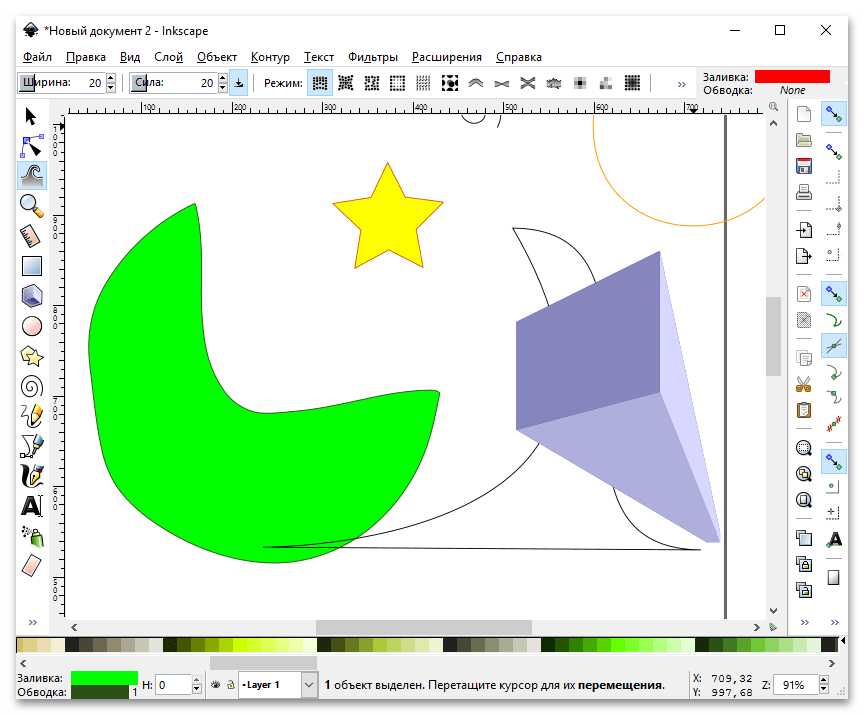Open the Контур menu

[x=270, y=57]
